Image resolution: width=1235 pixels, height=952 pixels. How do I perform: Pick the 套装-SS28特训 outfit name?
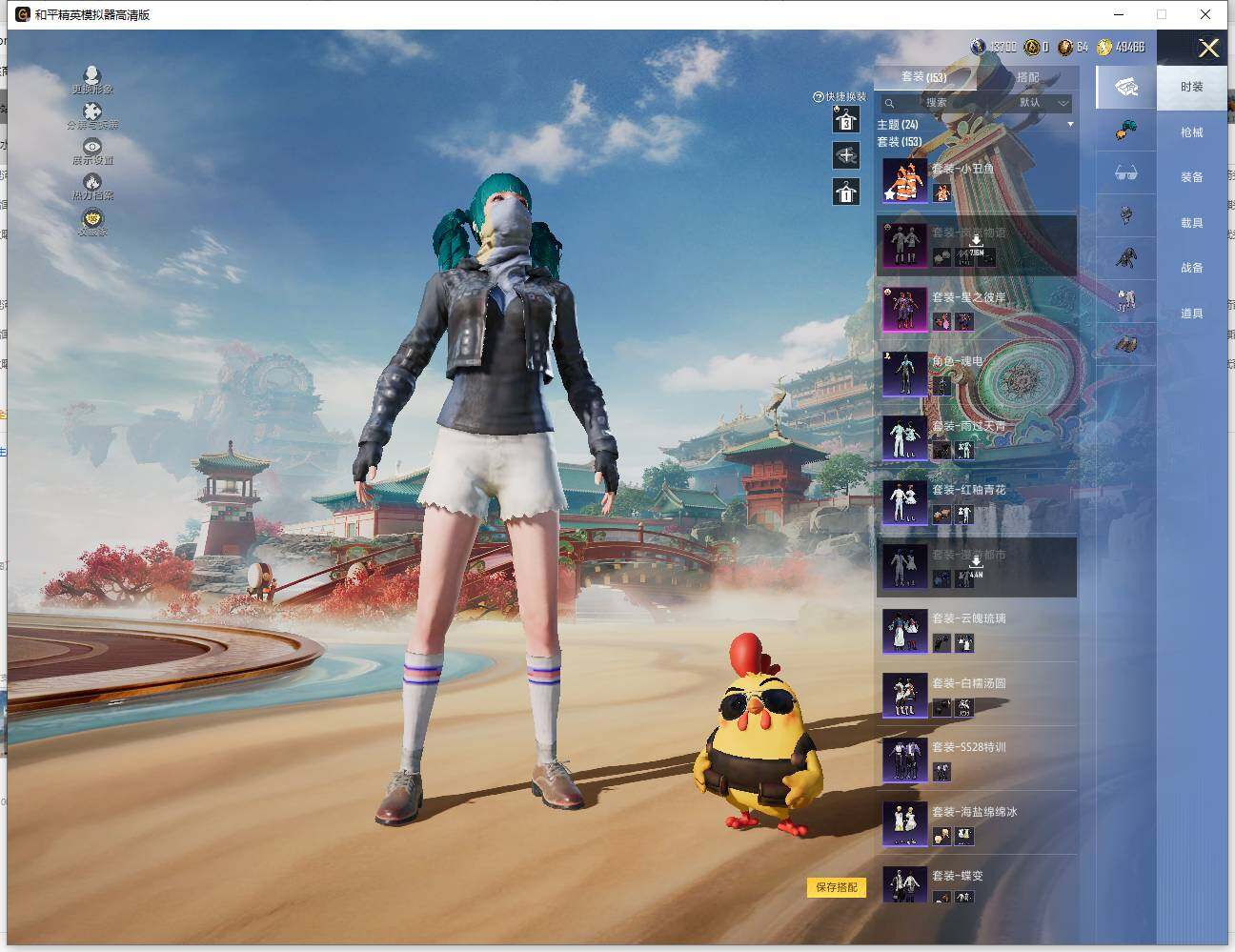(x=968, y=747)
